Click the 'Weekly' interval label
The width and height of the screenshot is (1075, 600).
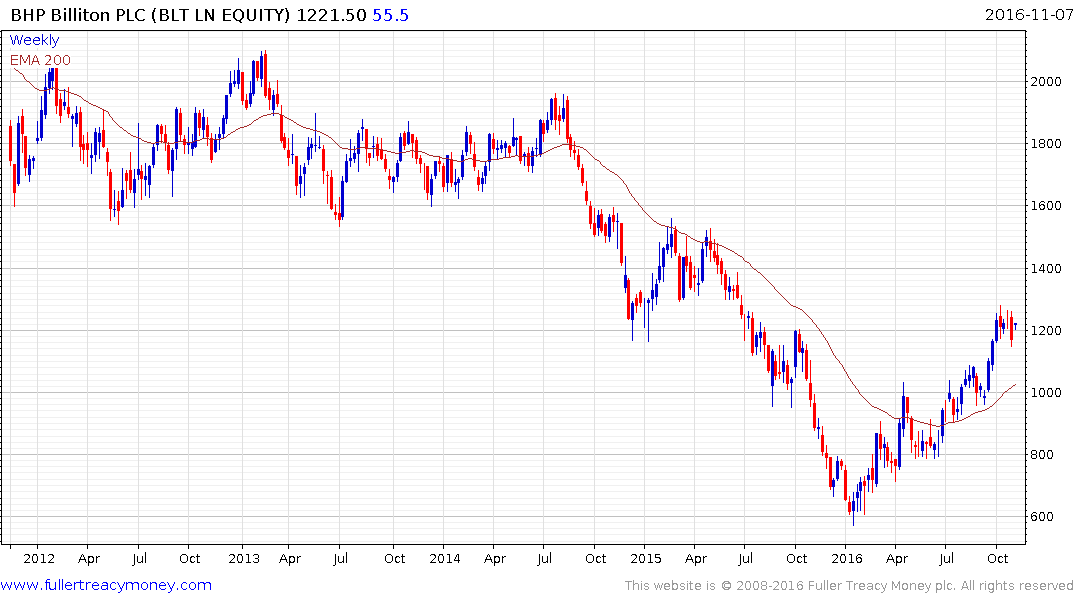34,40
